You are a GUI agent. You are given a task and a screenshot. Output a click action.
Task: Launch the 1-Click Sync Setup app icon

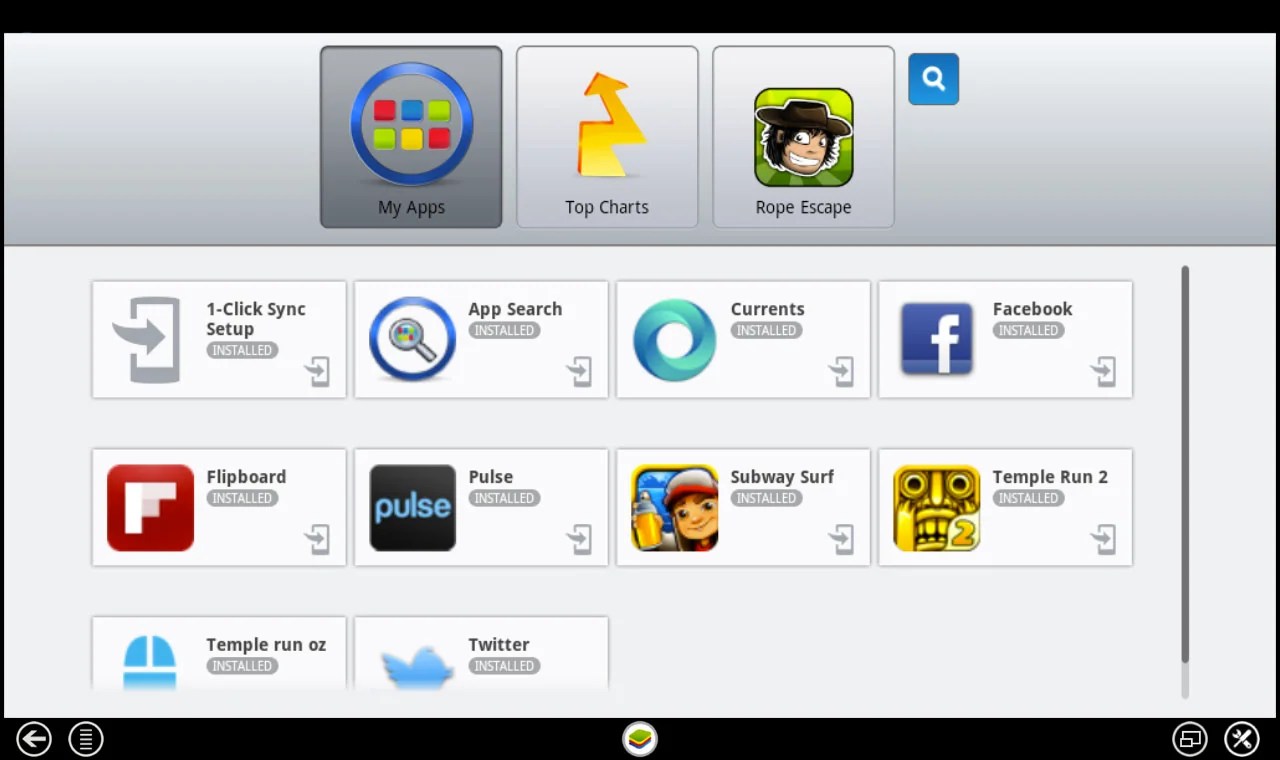[x=148, y=340]
